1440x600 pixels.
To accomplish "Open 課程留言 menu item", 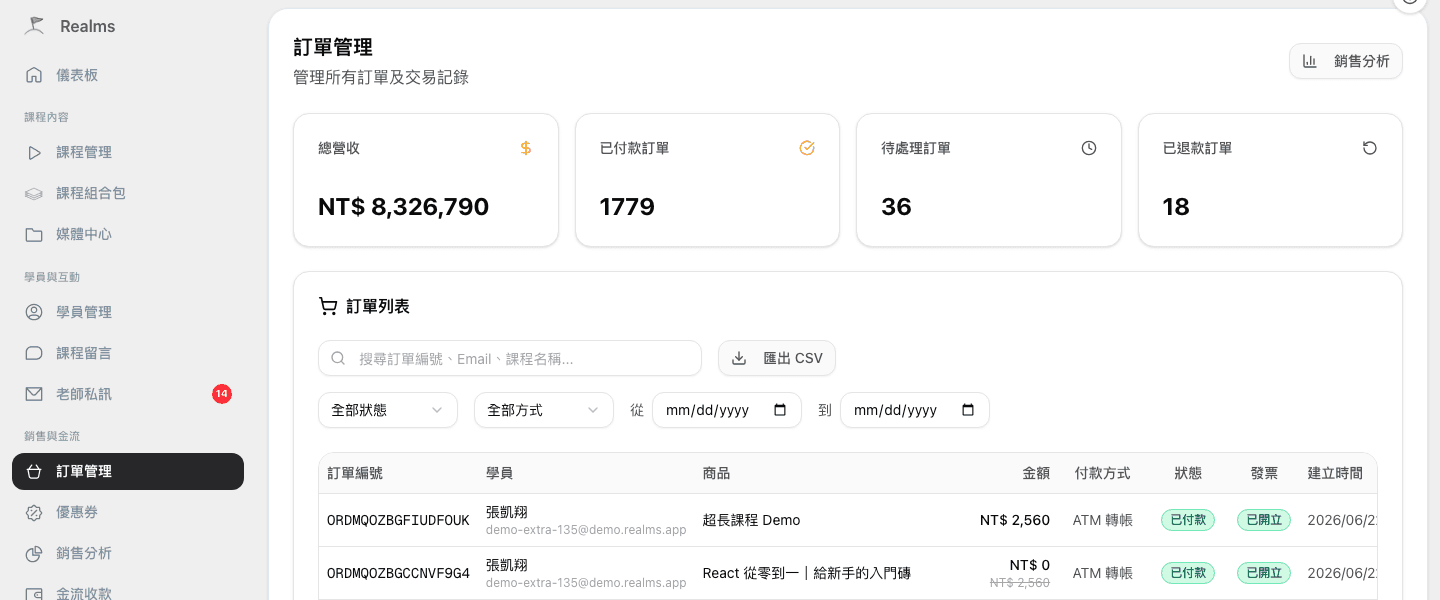I will point(128,353).
